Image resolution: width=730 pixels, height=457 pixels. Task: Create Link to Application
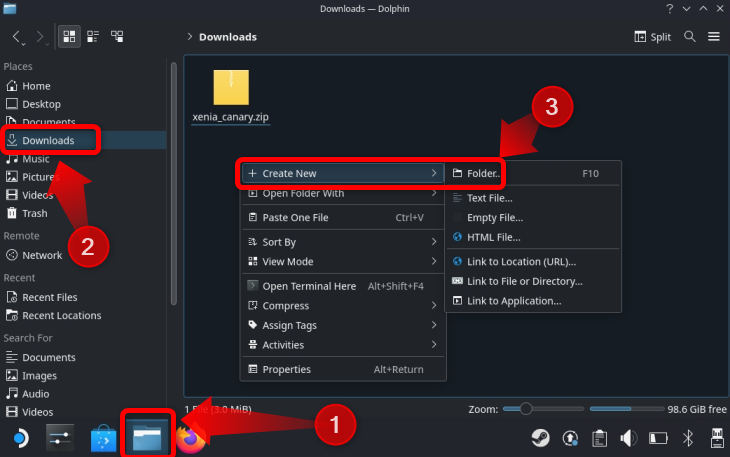533,301
